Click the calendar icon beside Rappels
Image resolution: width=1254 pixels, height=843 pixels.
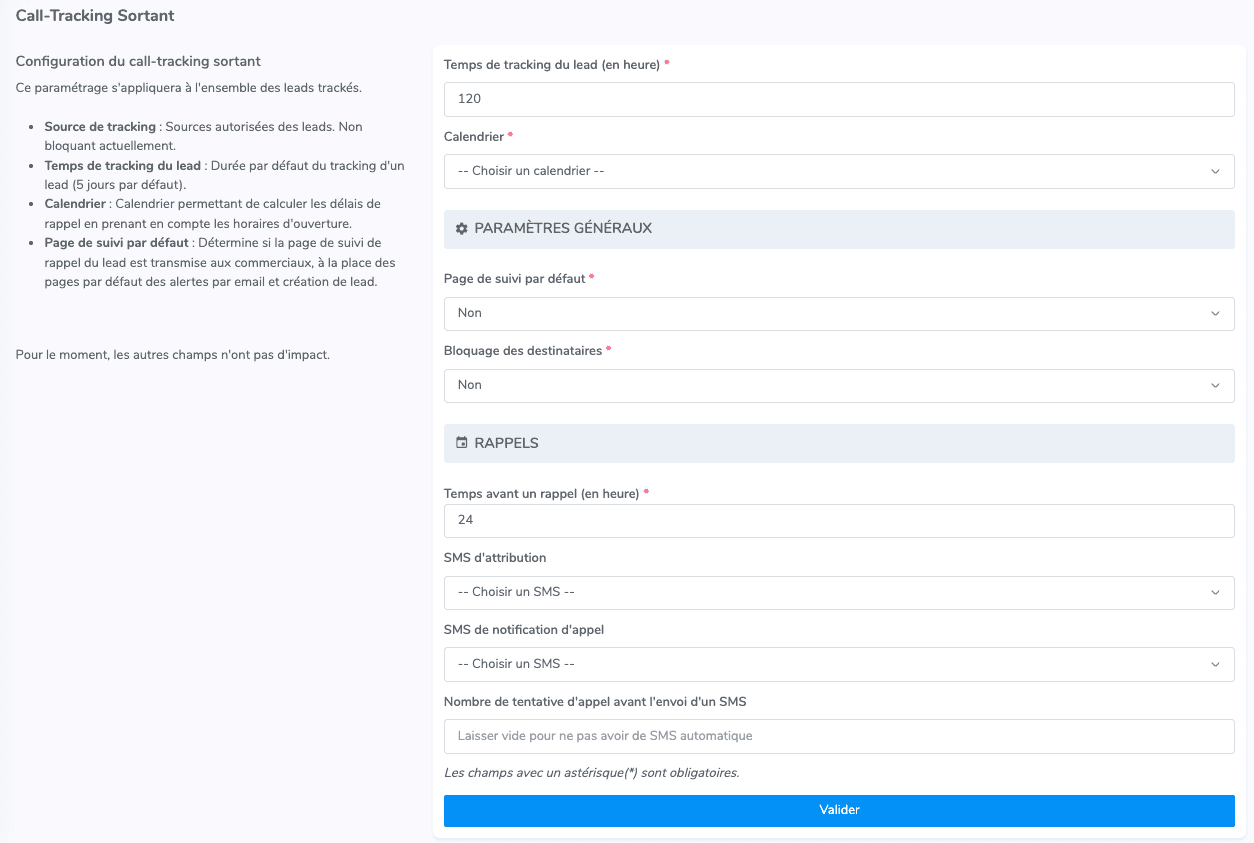click(462, 443)
